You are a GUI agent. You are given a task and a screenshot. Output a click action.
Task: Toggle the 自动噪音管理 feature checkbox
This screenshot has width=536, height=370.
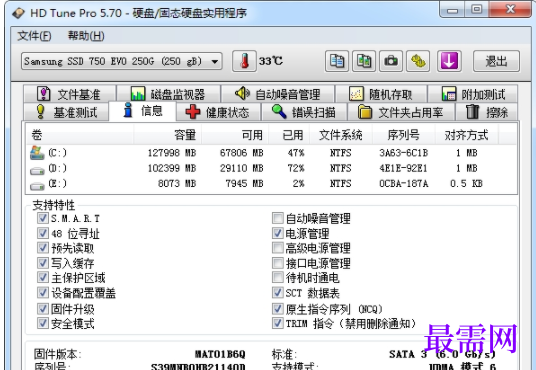(x=278, y=218)
